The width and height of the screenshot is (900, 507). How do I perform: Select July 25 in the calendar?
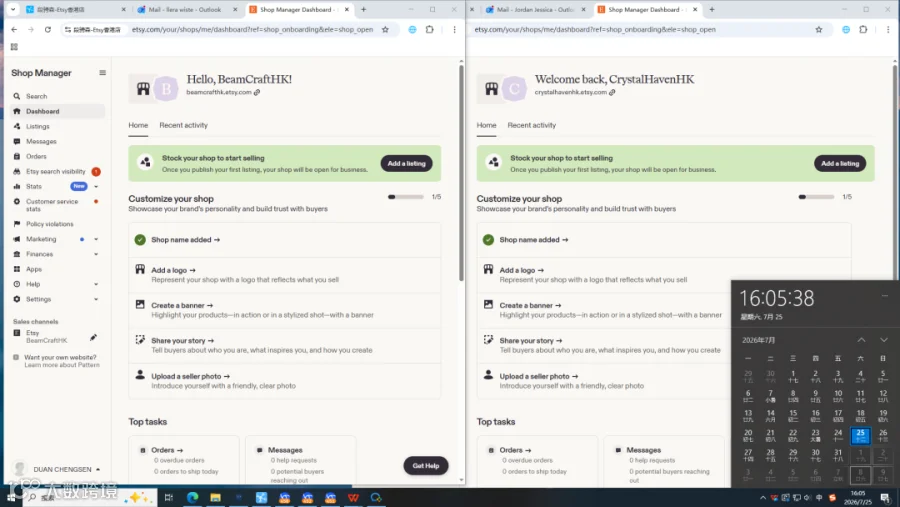(860, 436)
